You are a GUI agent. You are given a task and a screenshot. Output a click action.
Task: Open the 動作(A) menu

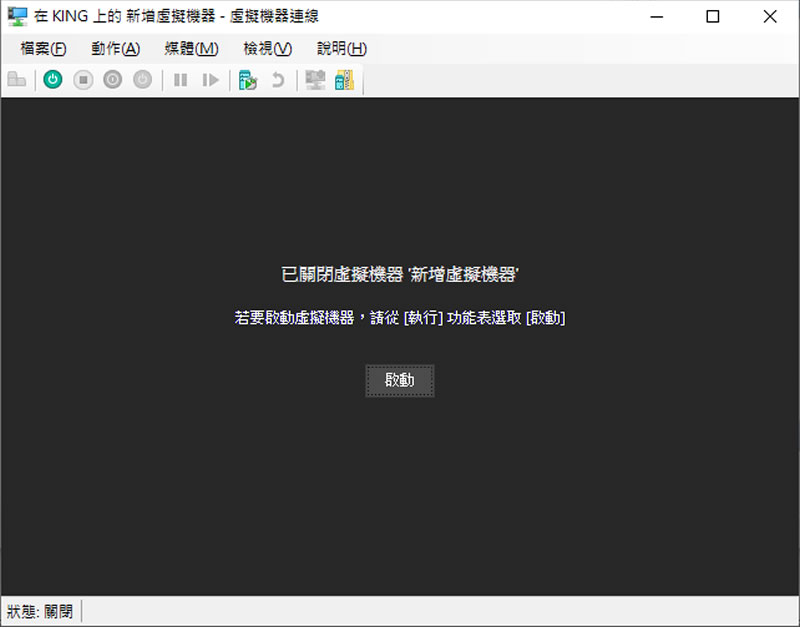click(116, 49)
